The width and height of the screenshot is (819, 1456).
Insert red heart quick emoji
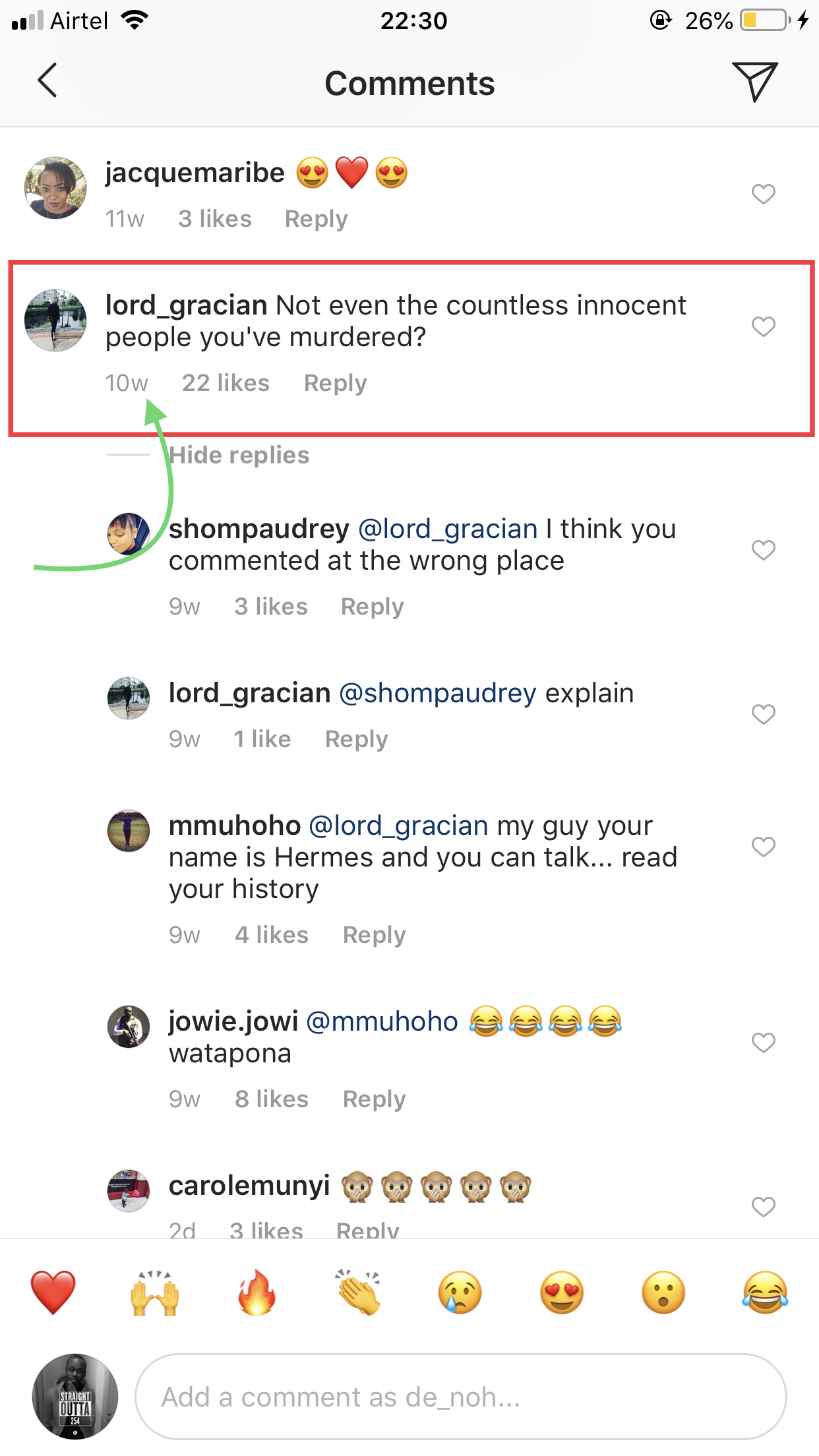[53, 1292]
